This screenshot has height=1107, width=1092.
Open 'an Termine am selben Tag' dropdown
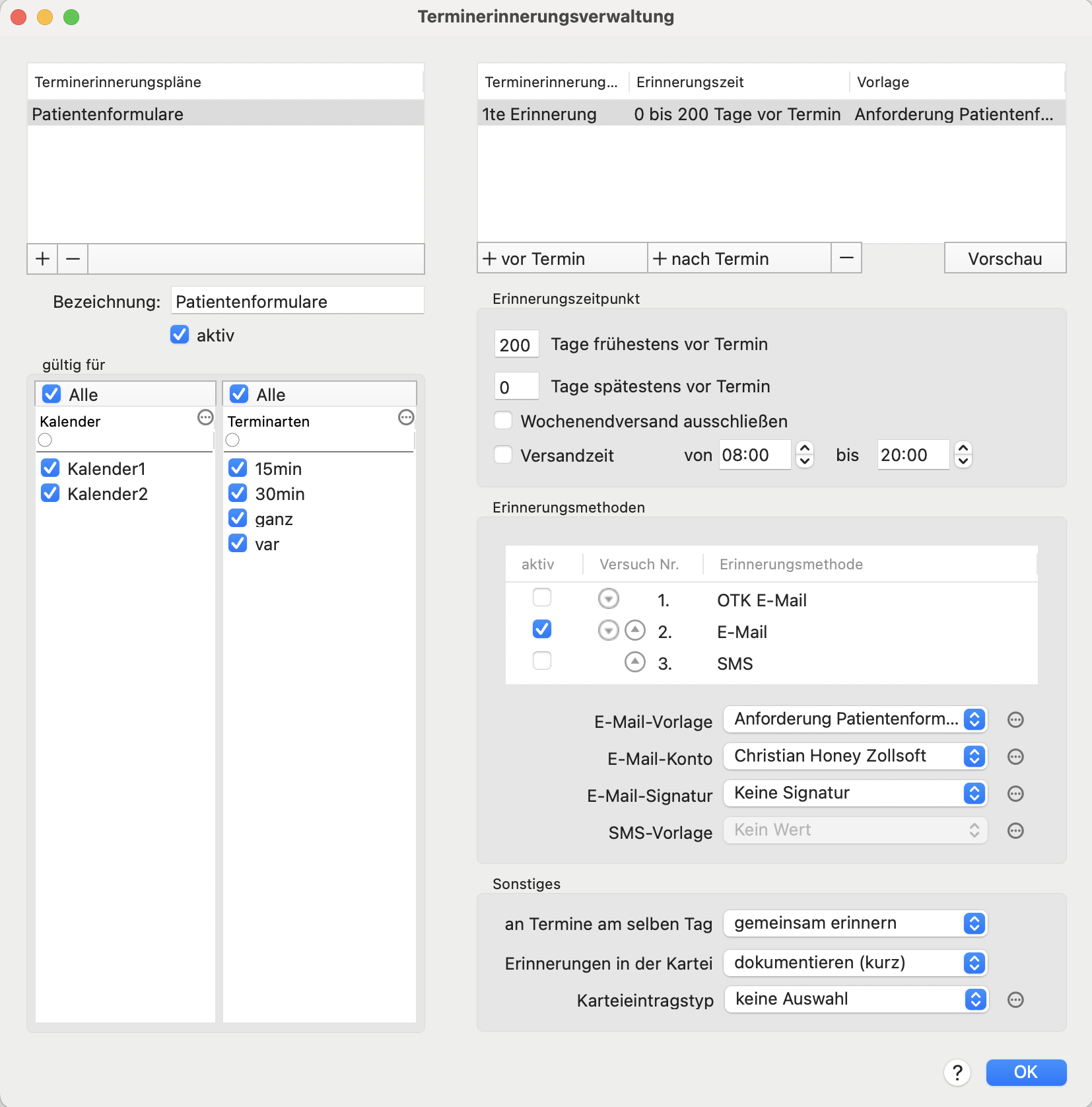(x=856, y=923)
